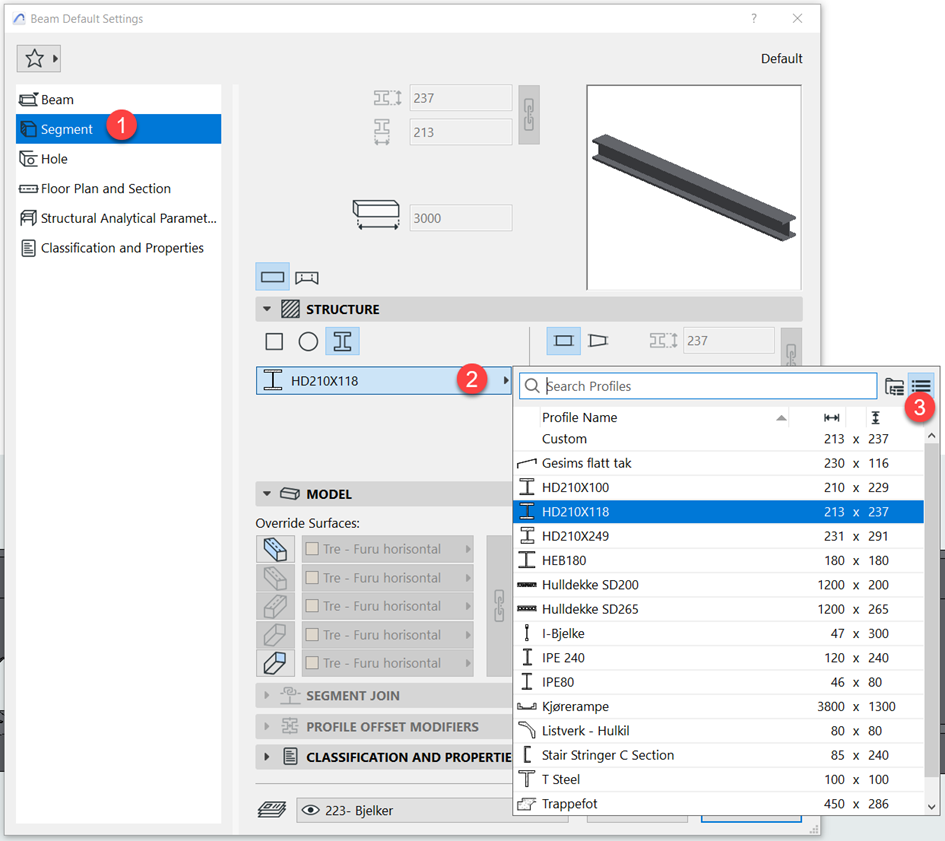
Task: Choose rectangular structure type
Action: [x=274, y=341]
